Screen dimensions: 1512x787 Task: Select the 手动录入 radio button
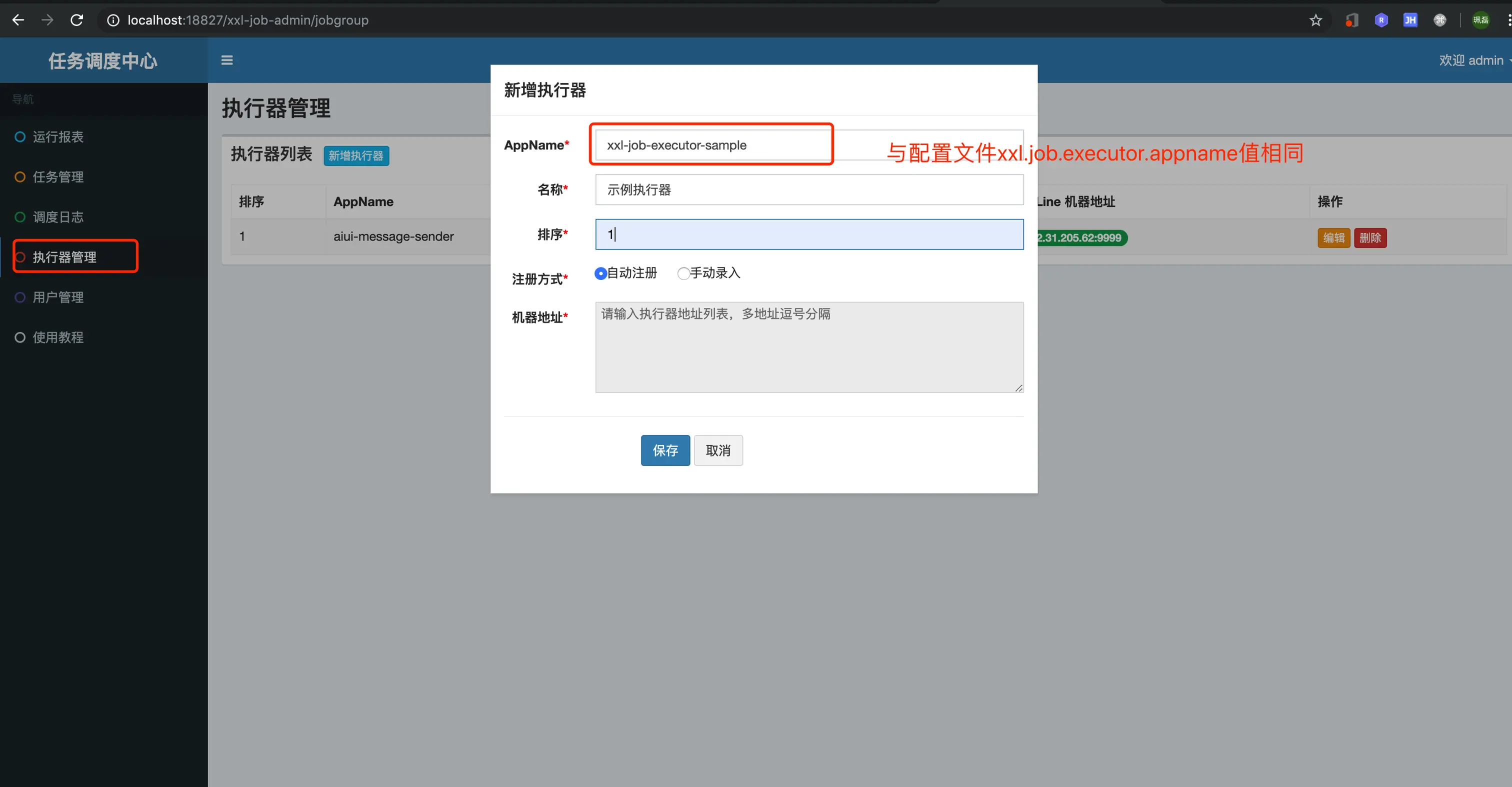[683, 273]
